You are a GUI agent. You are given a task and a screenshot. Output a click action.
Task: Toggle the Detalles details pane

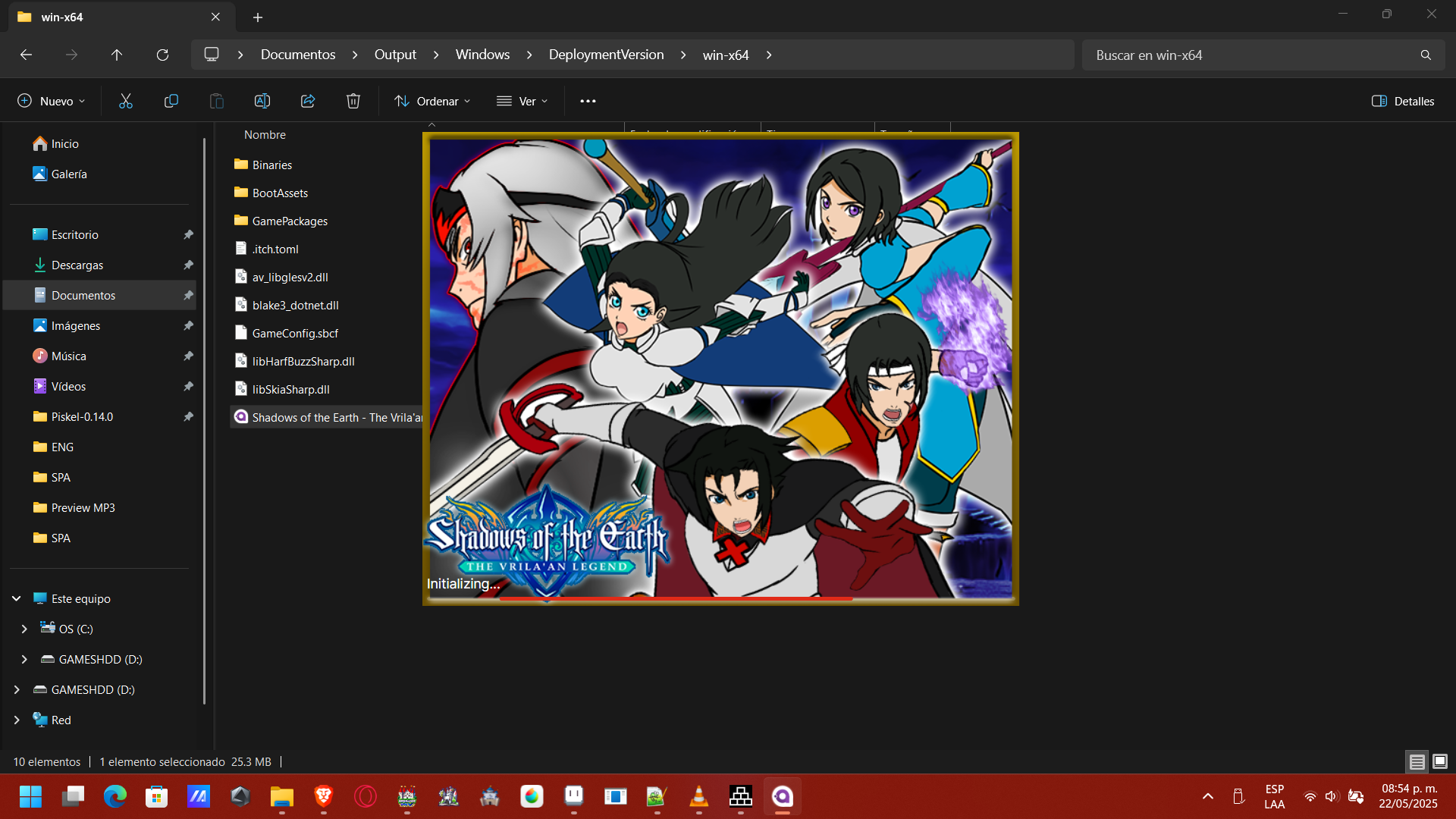1403,101
